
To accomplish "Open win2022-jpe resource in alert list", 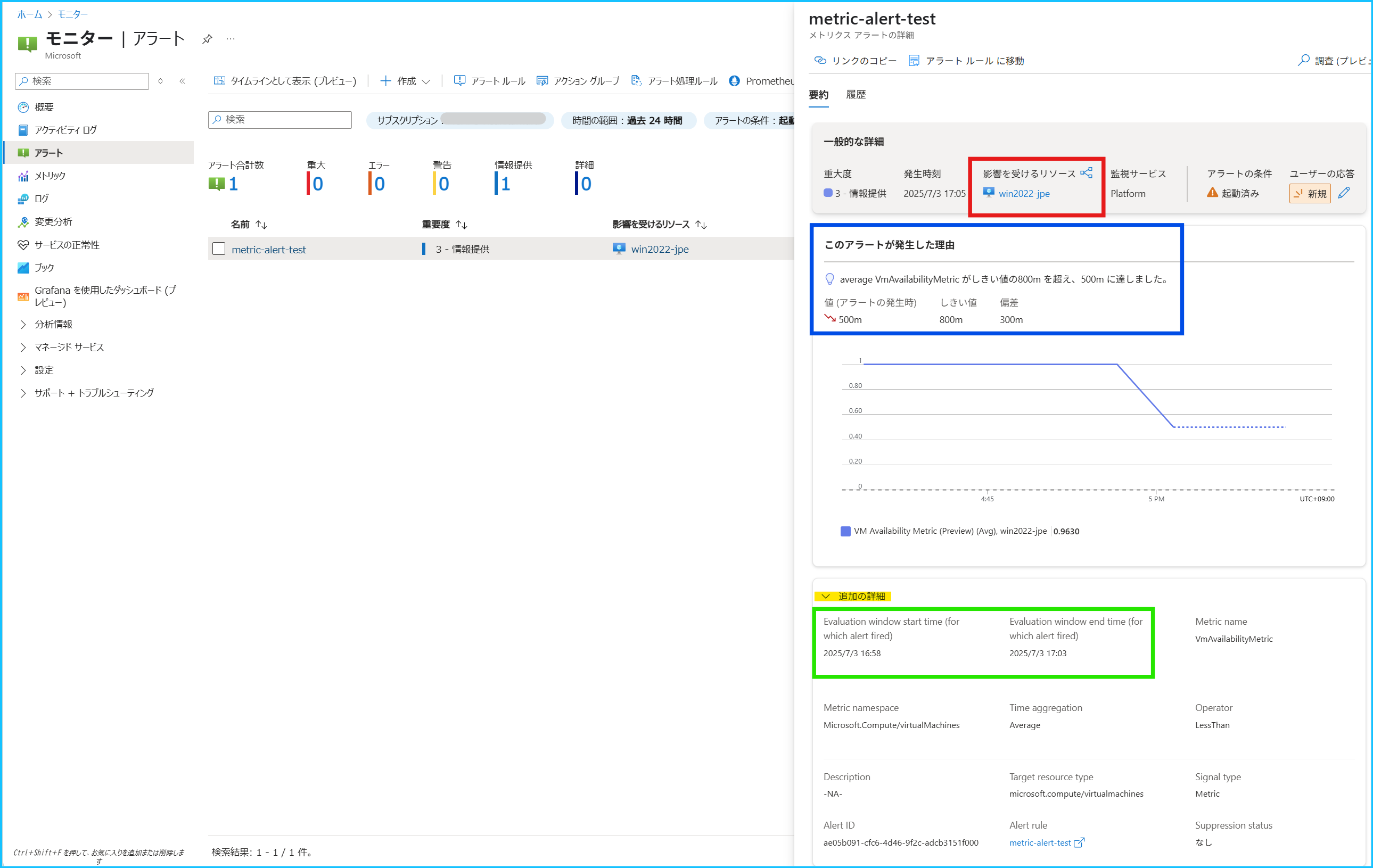I will pyautogui.click(x=660, y=249).
